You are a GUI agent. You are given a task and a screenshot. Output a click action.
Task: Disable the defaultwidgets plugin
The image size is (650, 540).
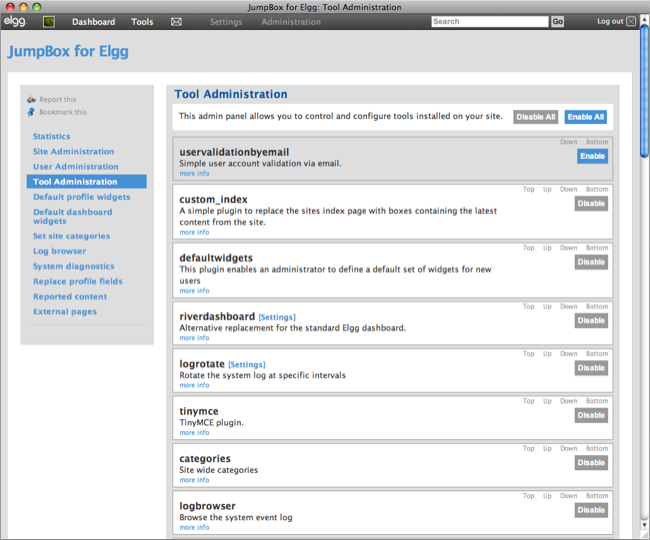tap(591, 262)
